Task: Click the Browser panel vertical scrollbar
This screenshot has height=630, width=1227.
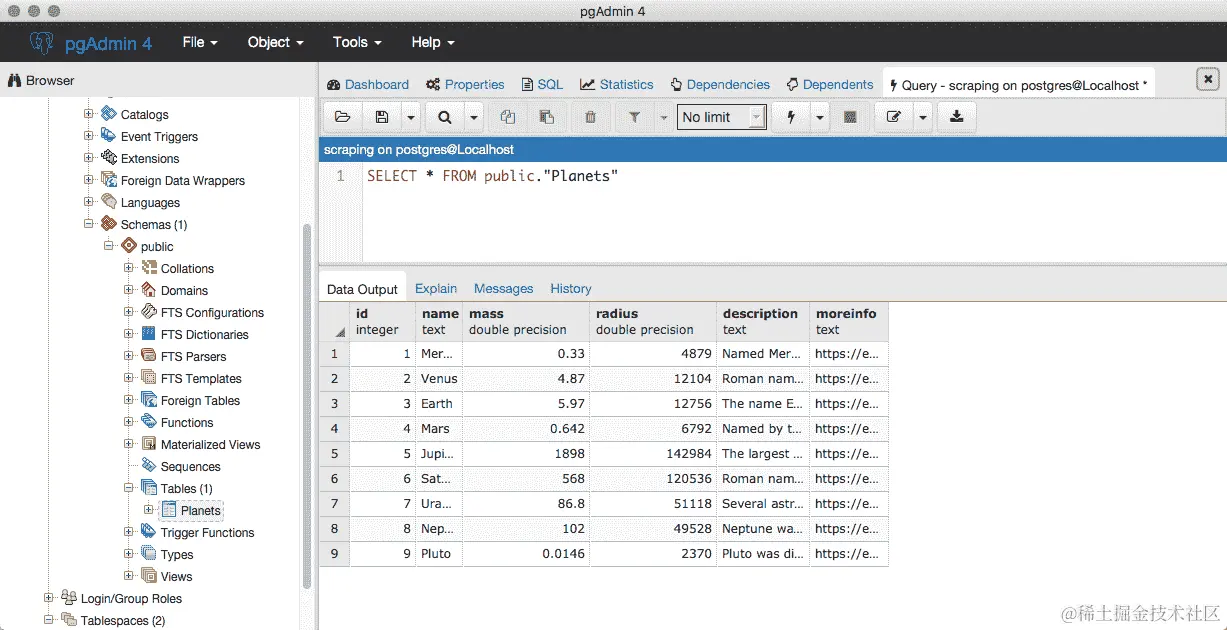Action: (307, 406)
